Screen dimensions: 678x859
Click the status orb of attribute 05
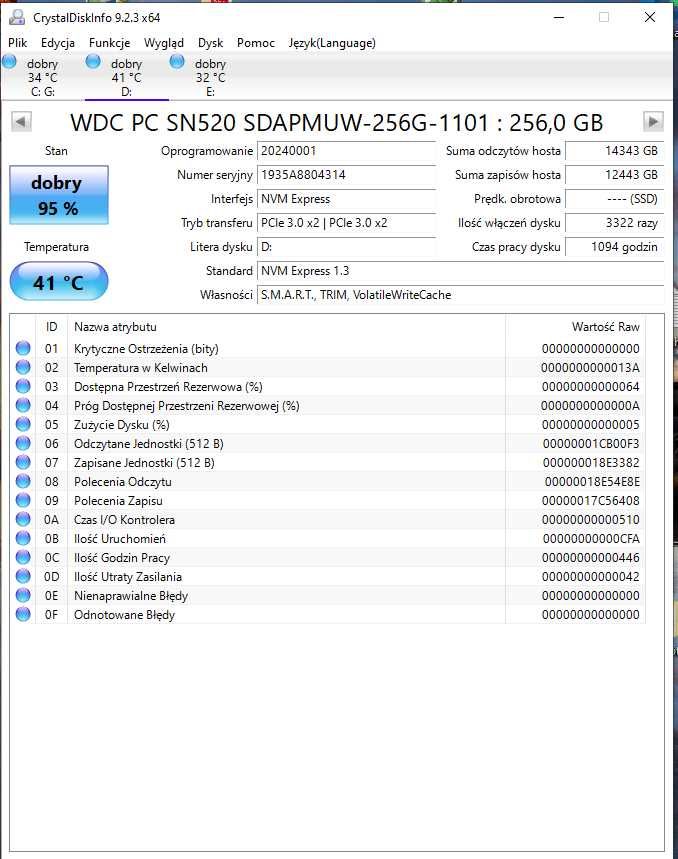[x=23, y=424]
